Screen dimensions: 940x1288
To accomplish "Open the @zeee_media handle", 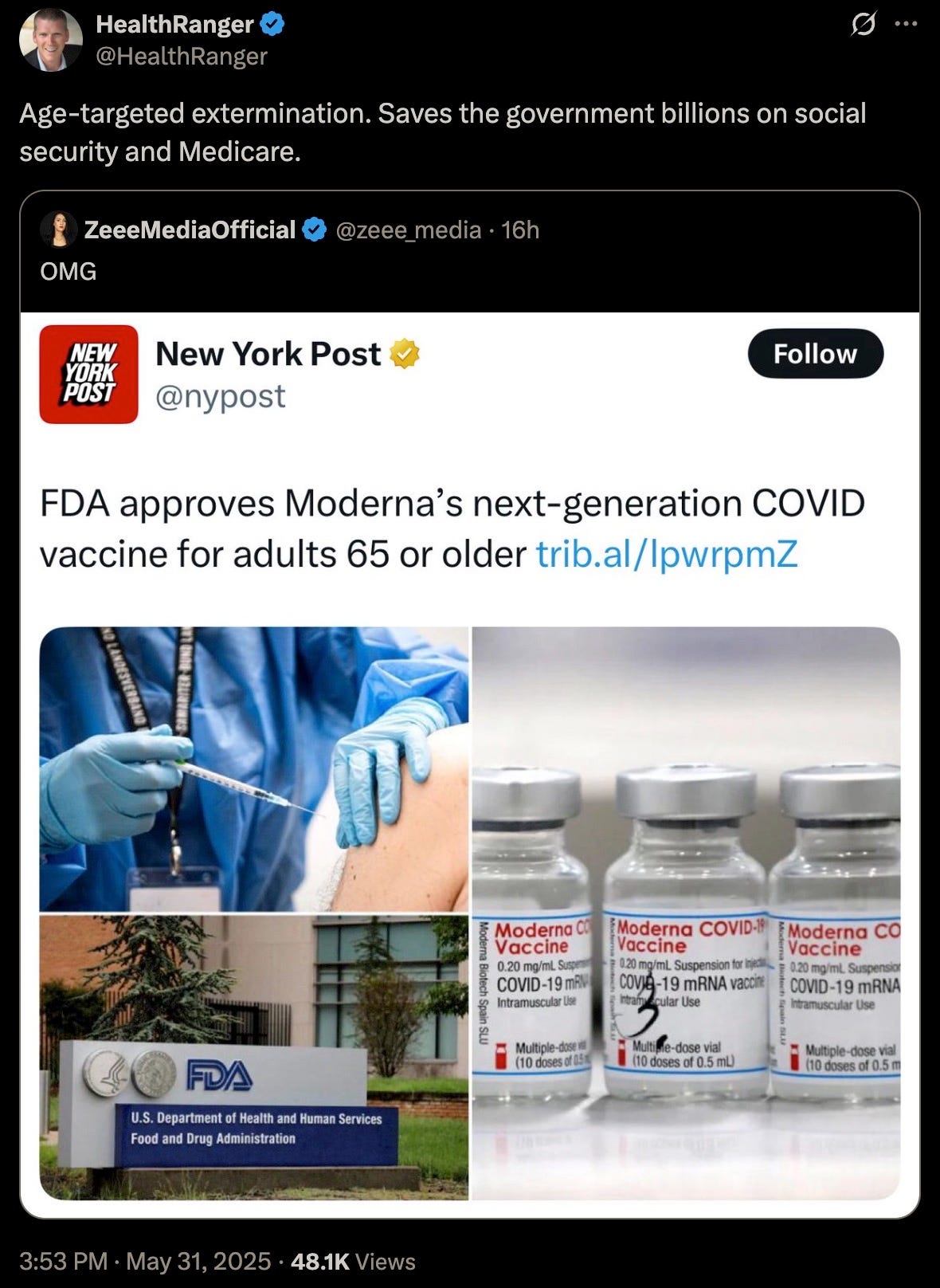I will coord(409,230).
